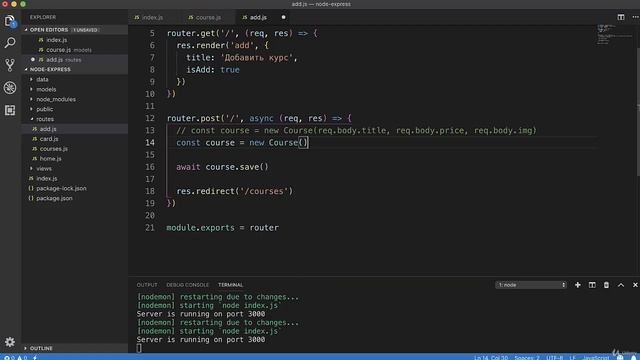
Task: Expand the node_modules folder
Action: pyautogui.click(x=56, y=99)
